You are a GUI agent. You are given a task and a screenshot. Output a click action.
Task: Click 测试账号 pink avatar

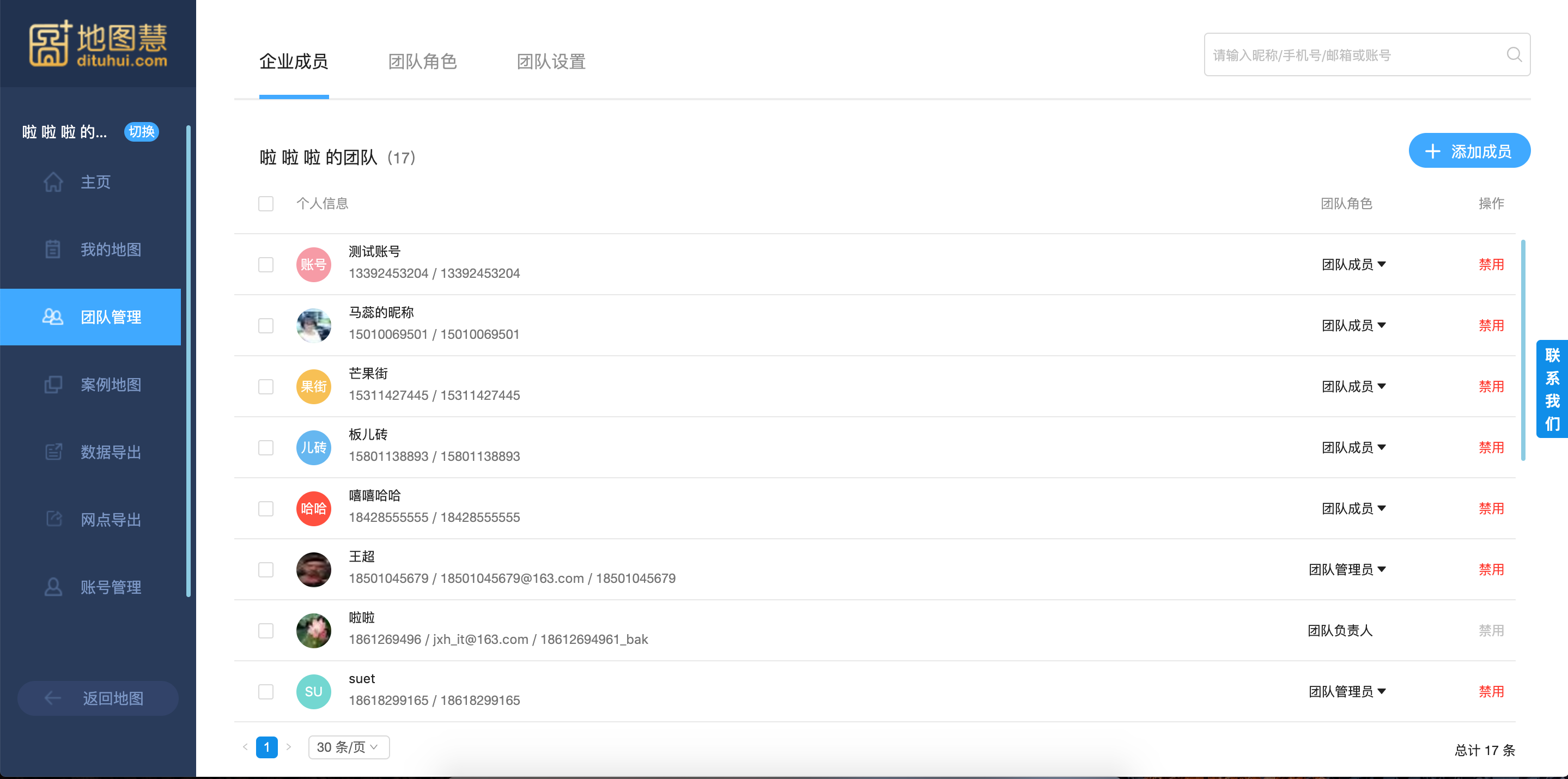[x=313, y=265]
